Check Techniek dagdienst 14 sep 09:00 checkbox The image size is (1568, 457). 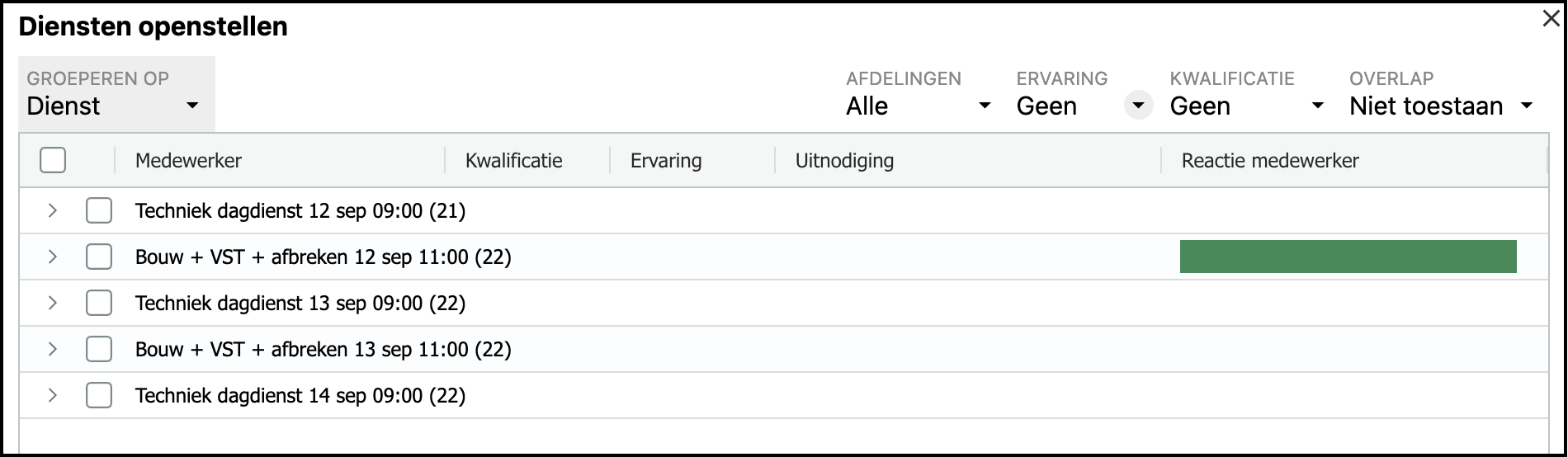click(99, 395)
